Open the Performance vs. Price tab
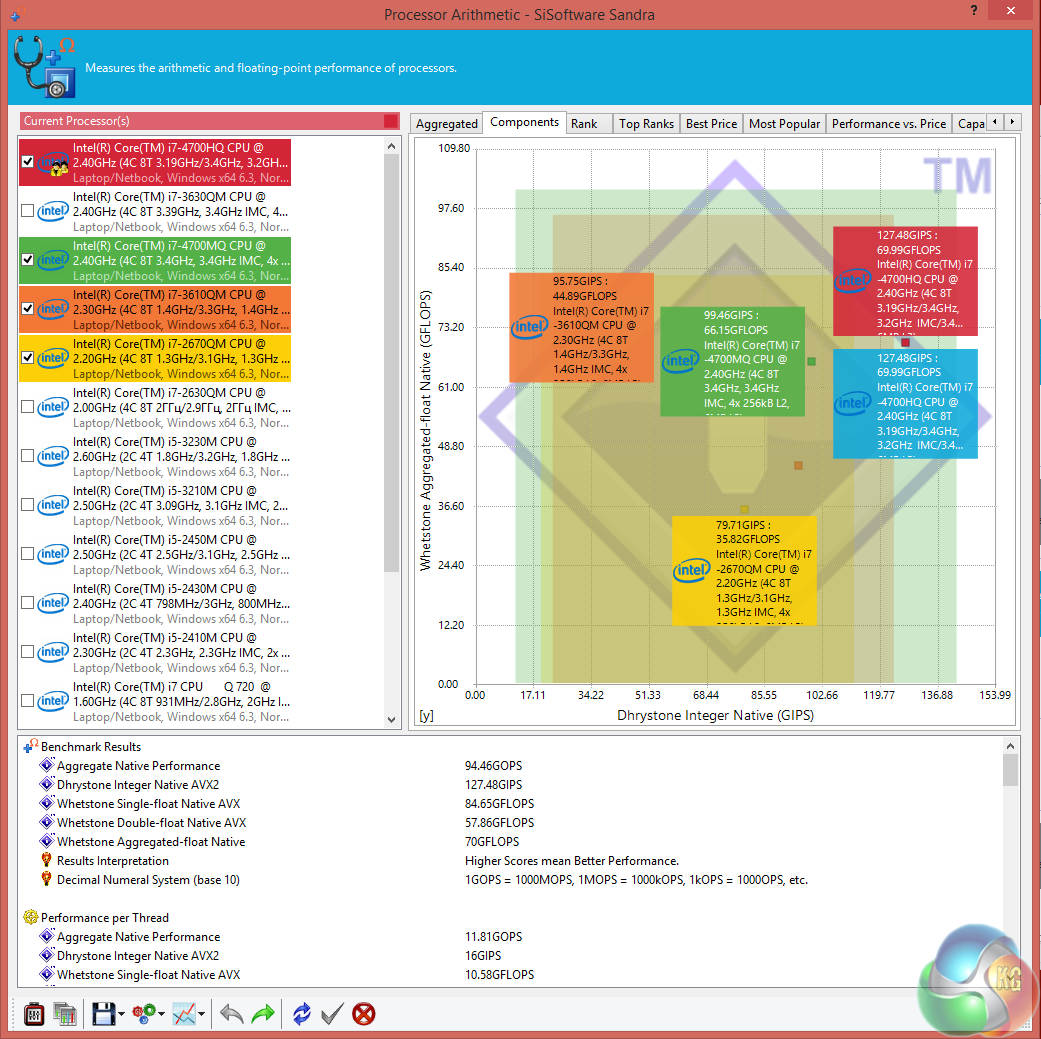The height and width of the screenshot is (1039, 1041). pos(889,124)
